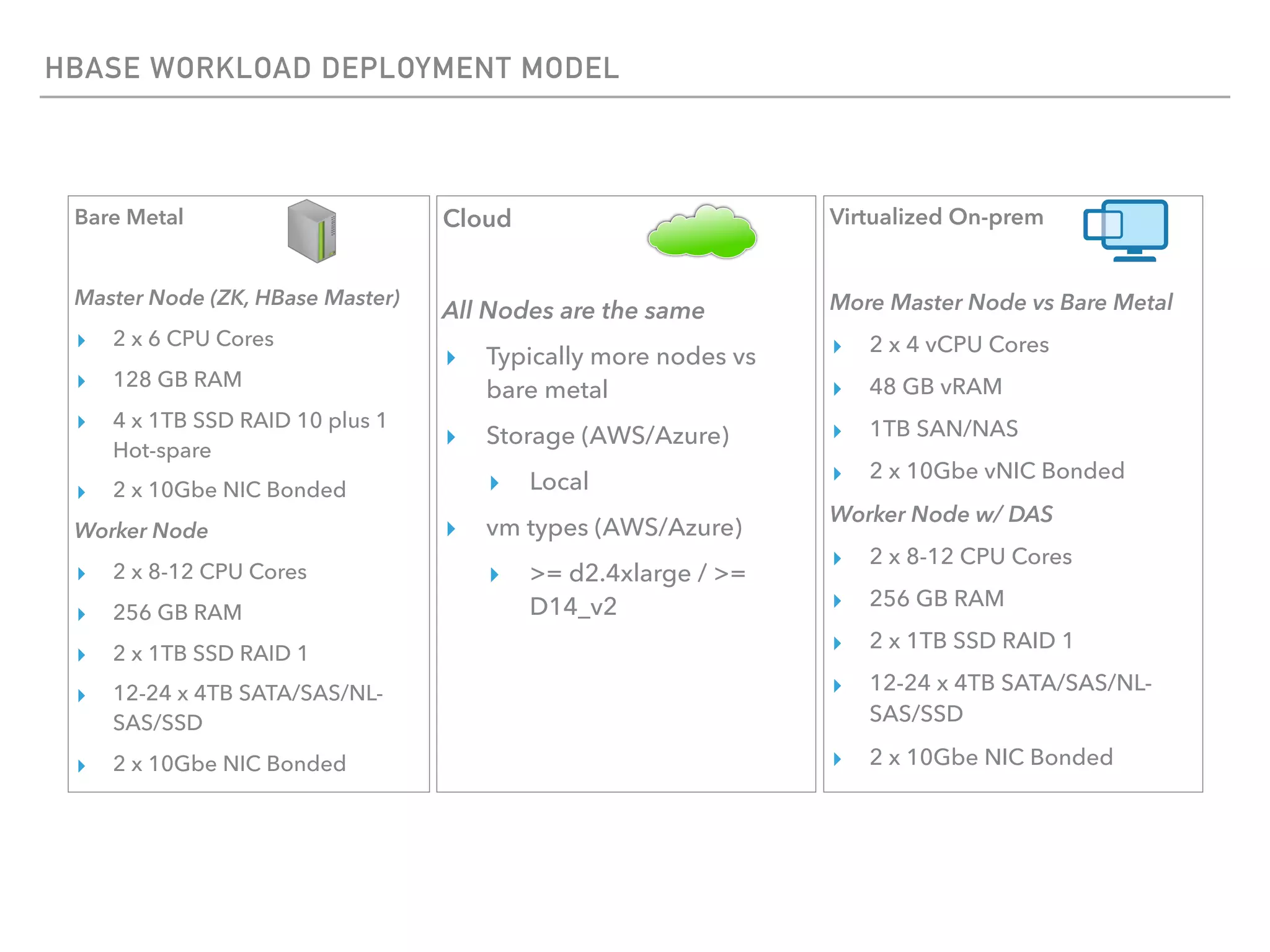The image size is (1270, 952).
Task: Select the HBase Workload Deployment Model title
Action: point(332,68)
